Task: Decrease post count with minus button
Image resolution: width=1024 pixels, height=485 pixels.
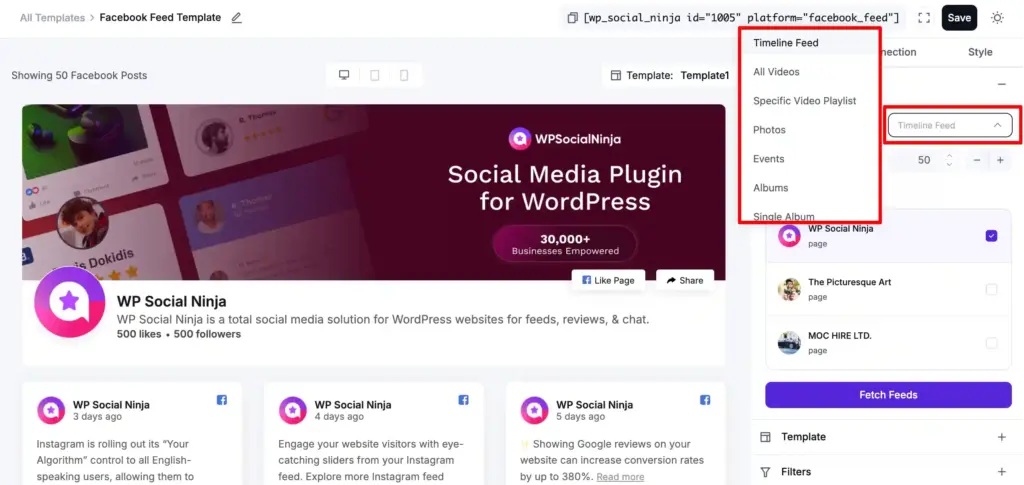Action: click(976, 160)
